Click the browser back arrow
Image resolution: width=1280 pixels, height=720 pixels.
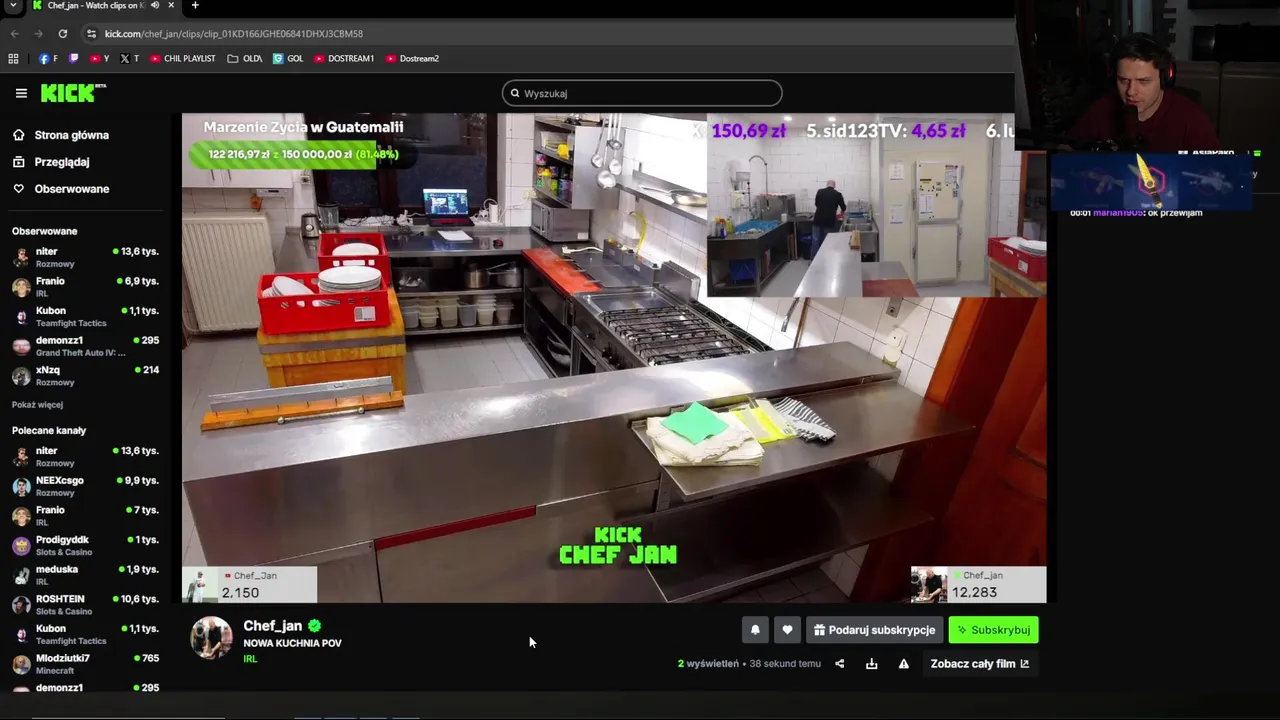[14, 34]
